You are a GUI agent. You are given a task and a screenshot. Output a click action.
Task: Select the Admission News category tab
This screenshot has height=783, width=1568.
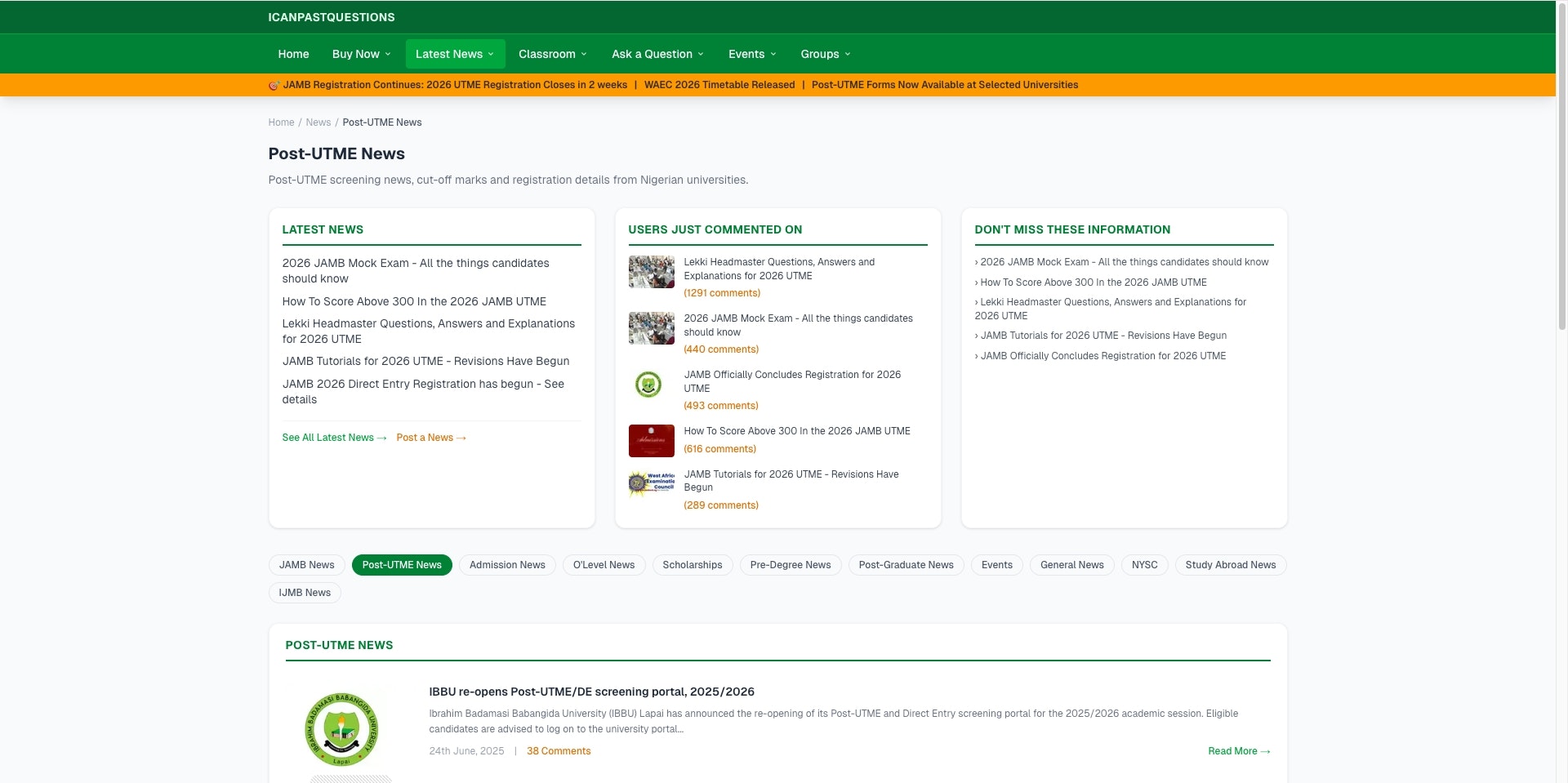[507, 565]
